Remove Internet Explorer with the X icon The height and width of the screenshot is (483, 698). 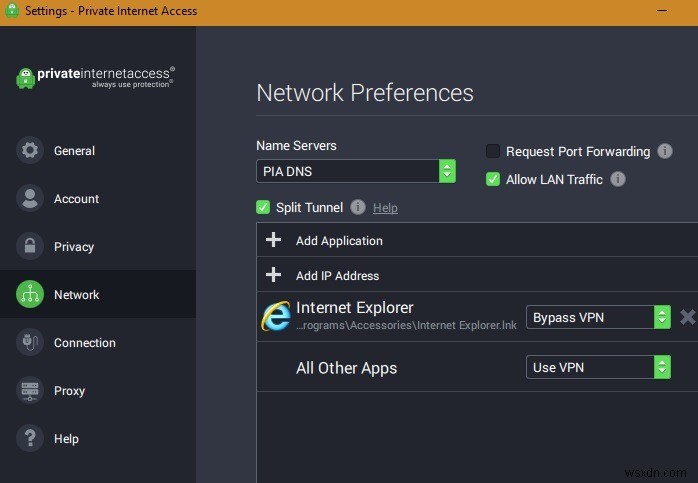coord(687,317)
